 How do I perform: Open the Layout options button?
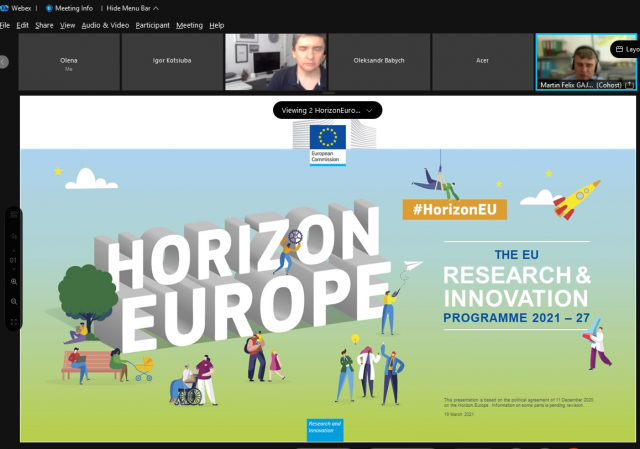(x=627, y=49)
